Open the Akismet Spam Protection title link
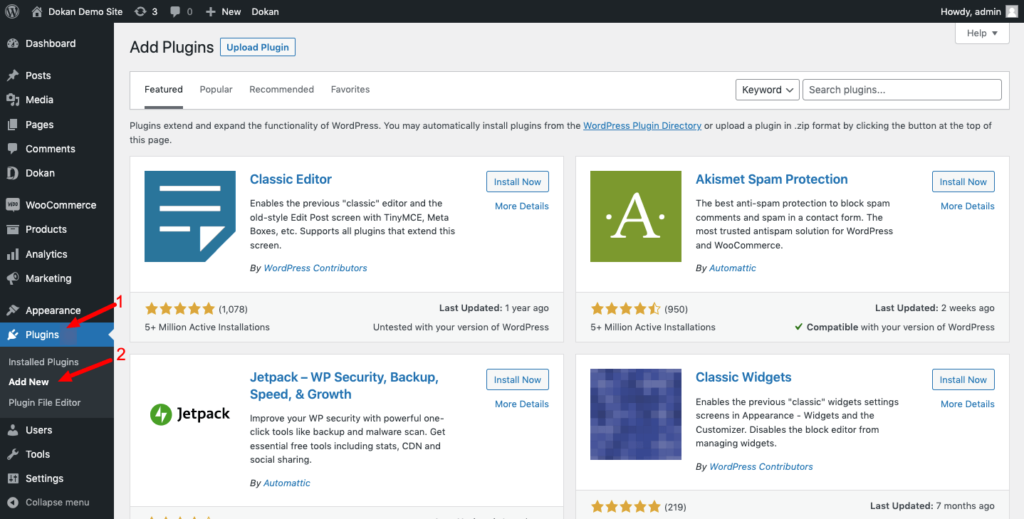The image size is (1024, 519). (771, 179)
